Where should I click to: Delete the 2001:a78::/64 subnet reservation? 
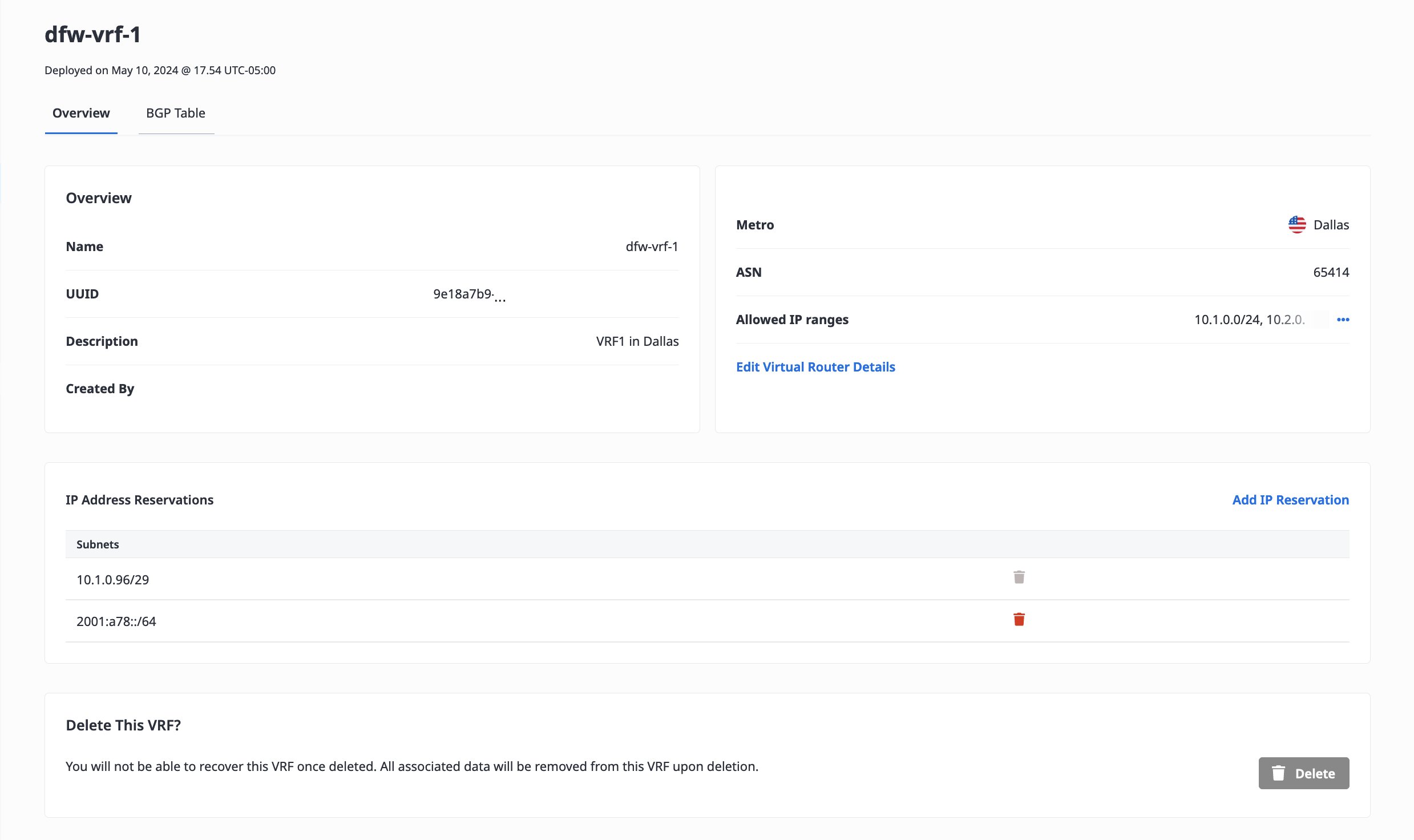1019,620
